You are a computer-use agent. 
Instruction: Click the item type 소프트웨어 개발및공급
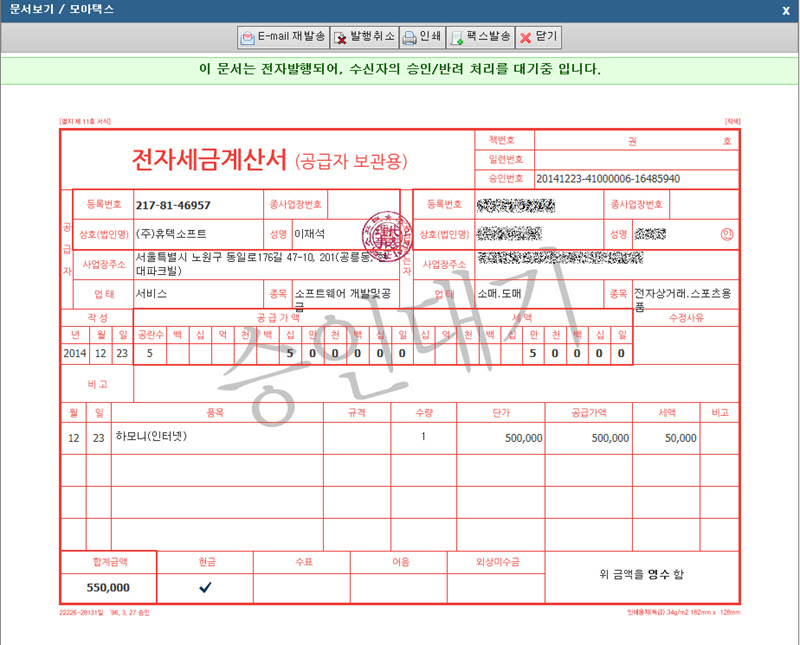342,300
